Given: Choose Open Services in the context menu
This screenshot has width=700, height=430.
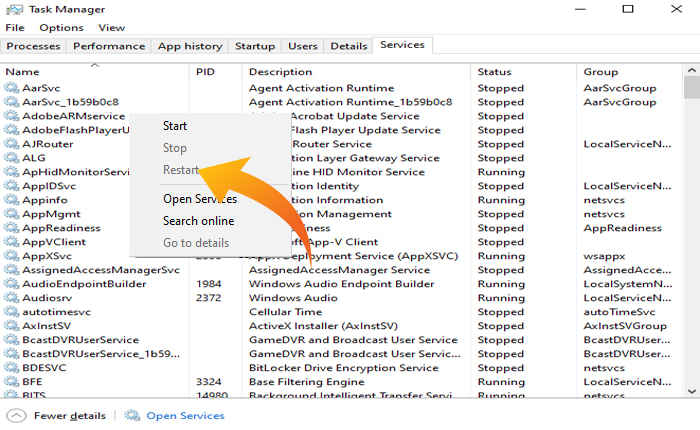Looking at the screenshot, I should click(199, 199).
